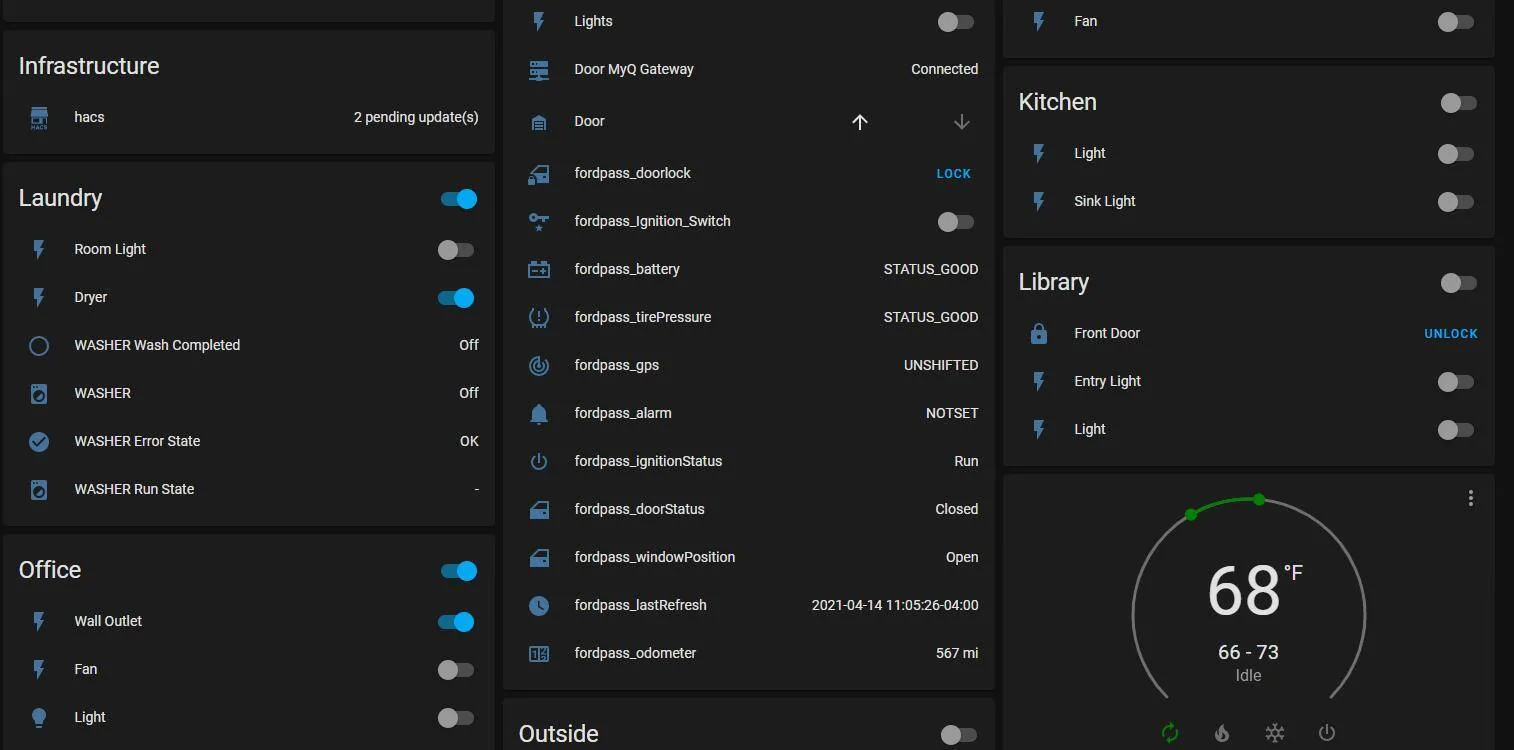Set thermostat to cool mode snowflake
This screenshot has width=1514, height=750.
click(1274, 733)
